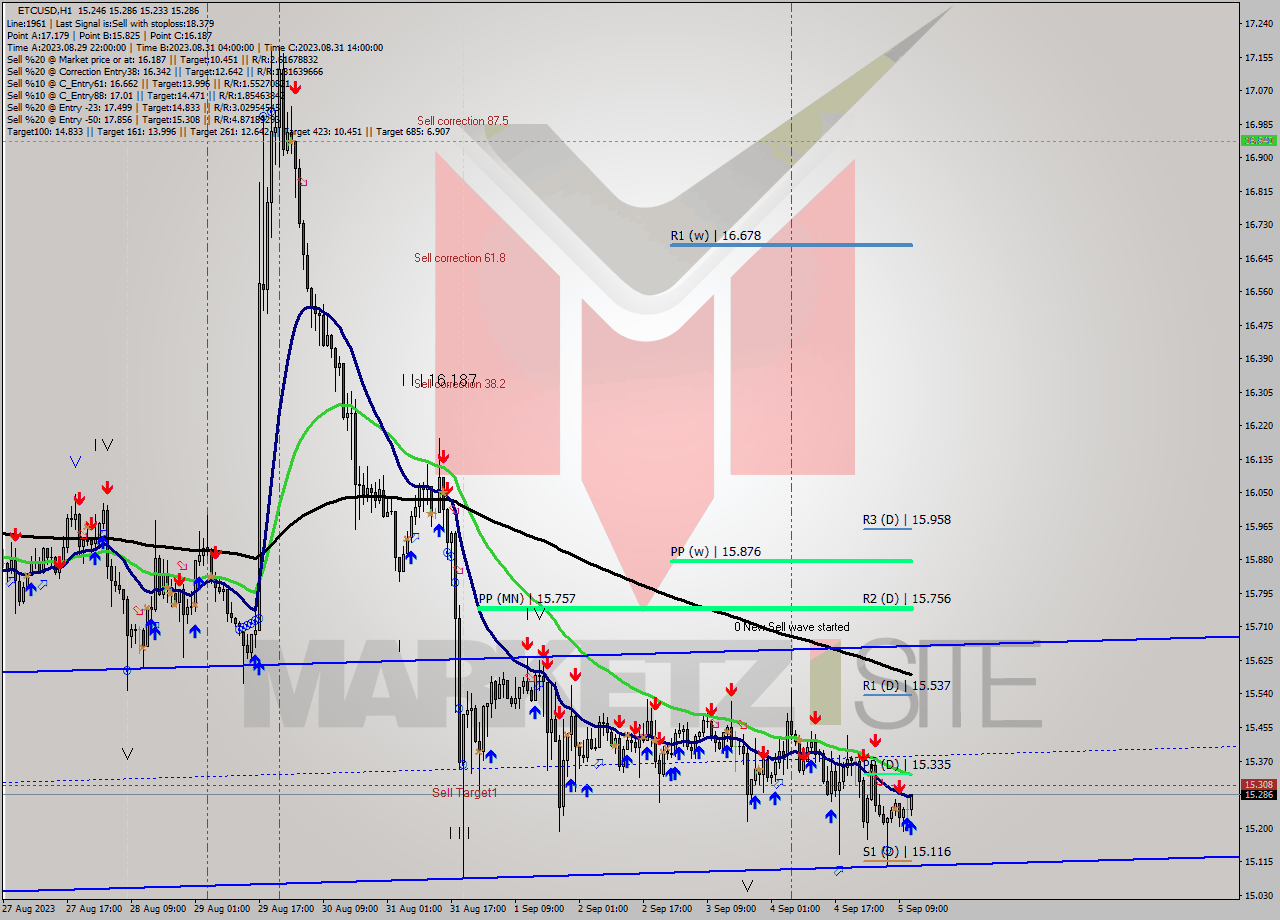This screenshot has width=1280, height=920.
Task: Select the 'R1 (w) | 16.678' resistance label
Action: click(x=716, y=236)
